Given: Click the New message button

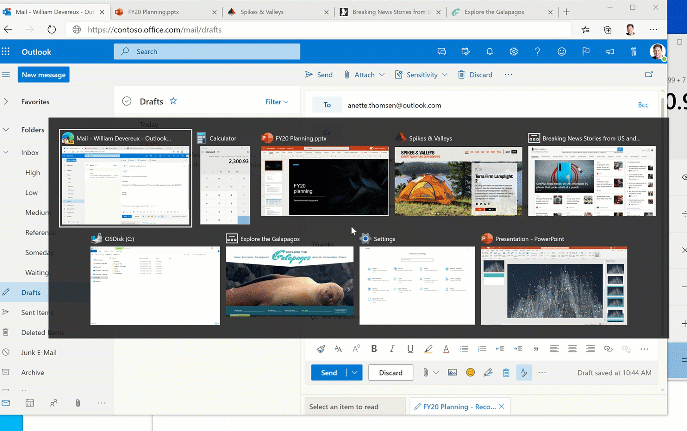Looking at the screenshot, I should (43, 74).
